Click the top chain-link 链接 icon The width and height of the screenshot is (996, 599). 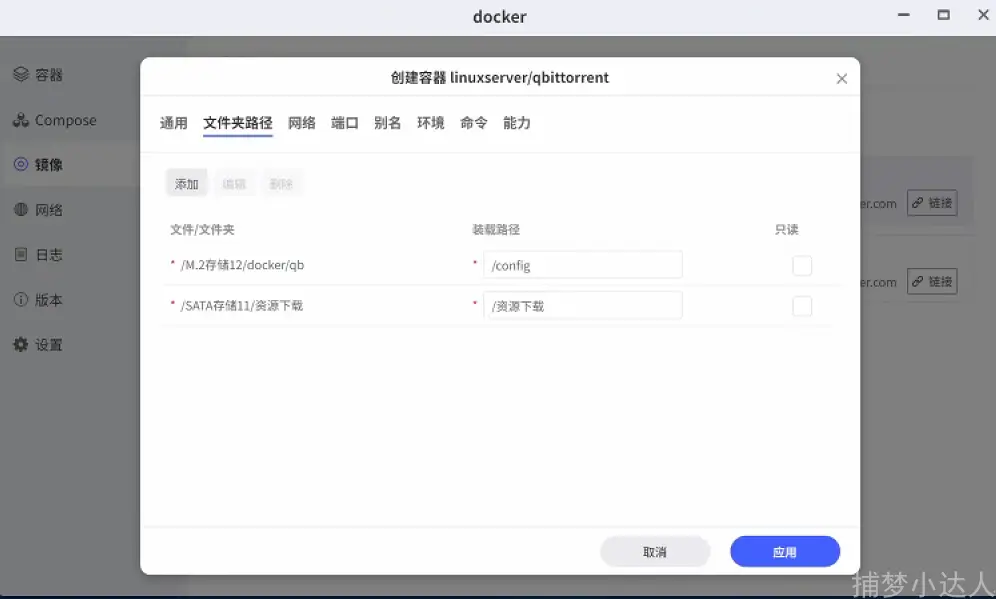(x=932, y=203)
